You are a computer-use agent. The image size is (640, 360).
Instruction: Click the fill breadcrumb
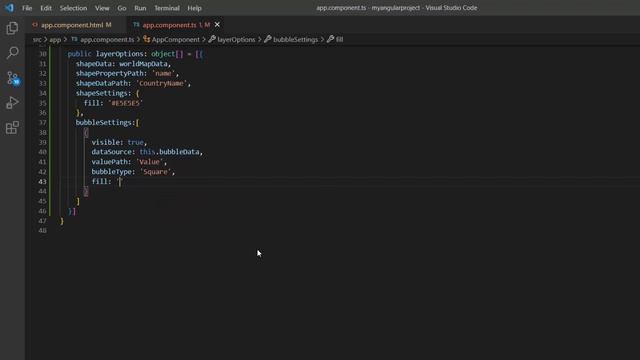coord(335,40)
